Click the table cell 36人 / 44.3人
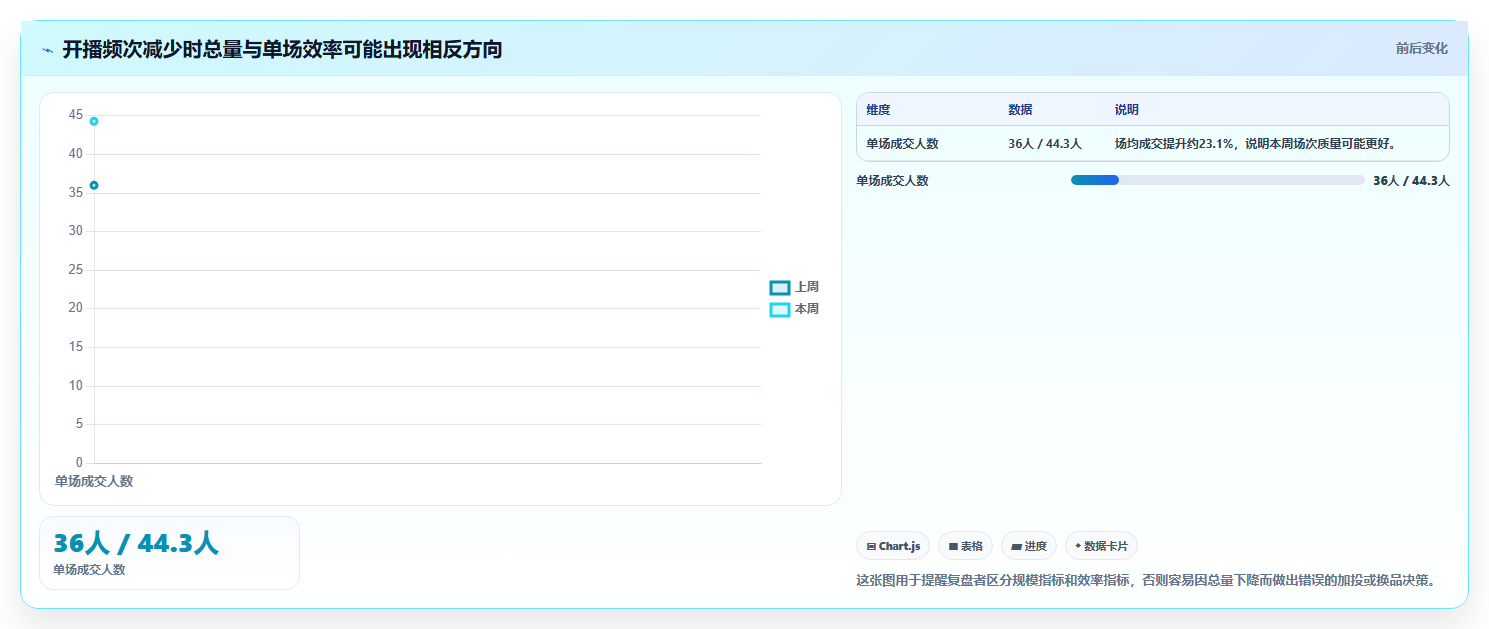 point(1045,144)
